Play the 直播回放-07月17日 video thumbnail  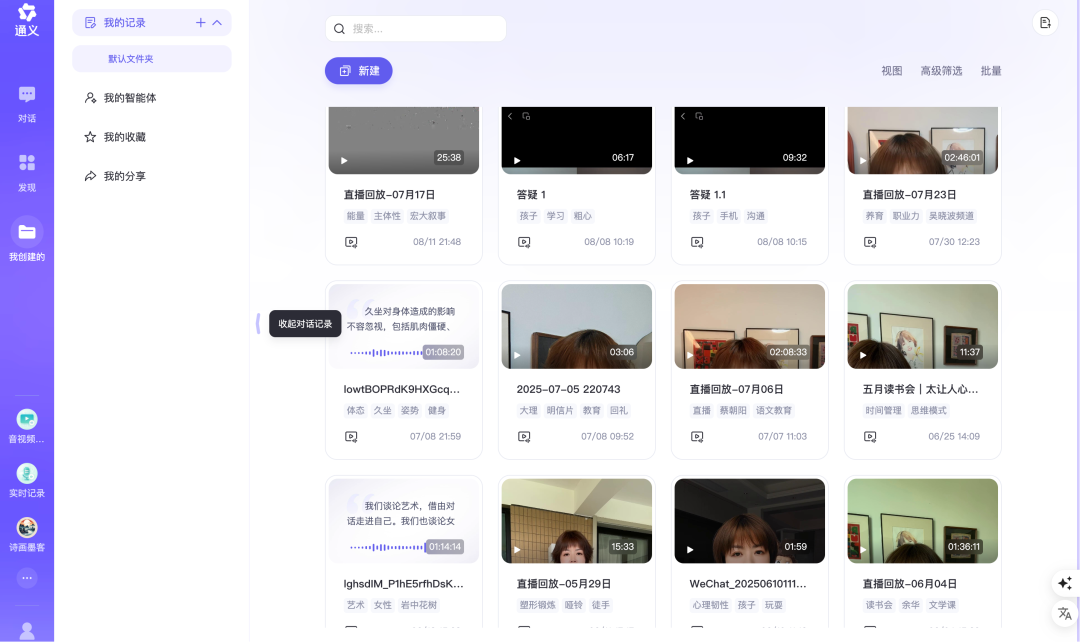pyautogui.click(x=404, y=141)
